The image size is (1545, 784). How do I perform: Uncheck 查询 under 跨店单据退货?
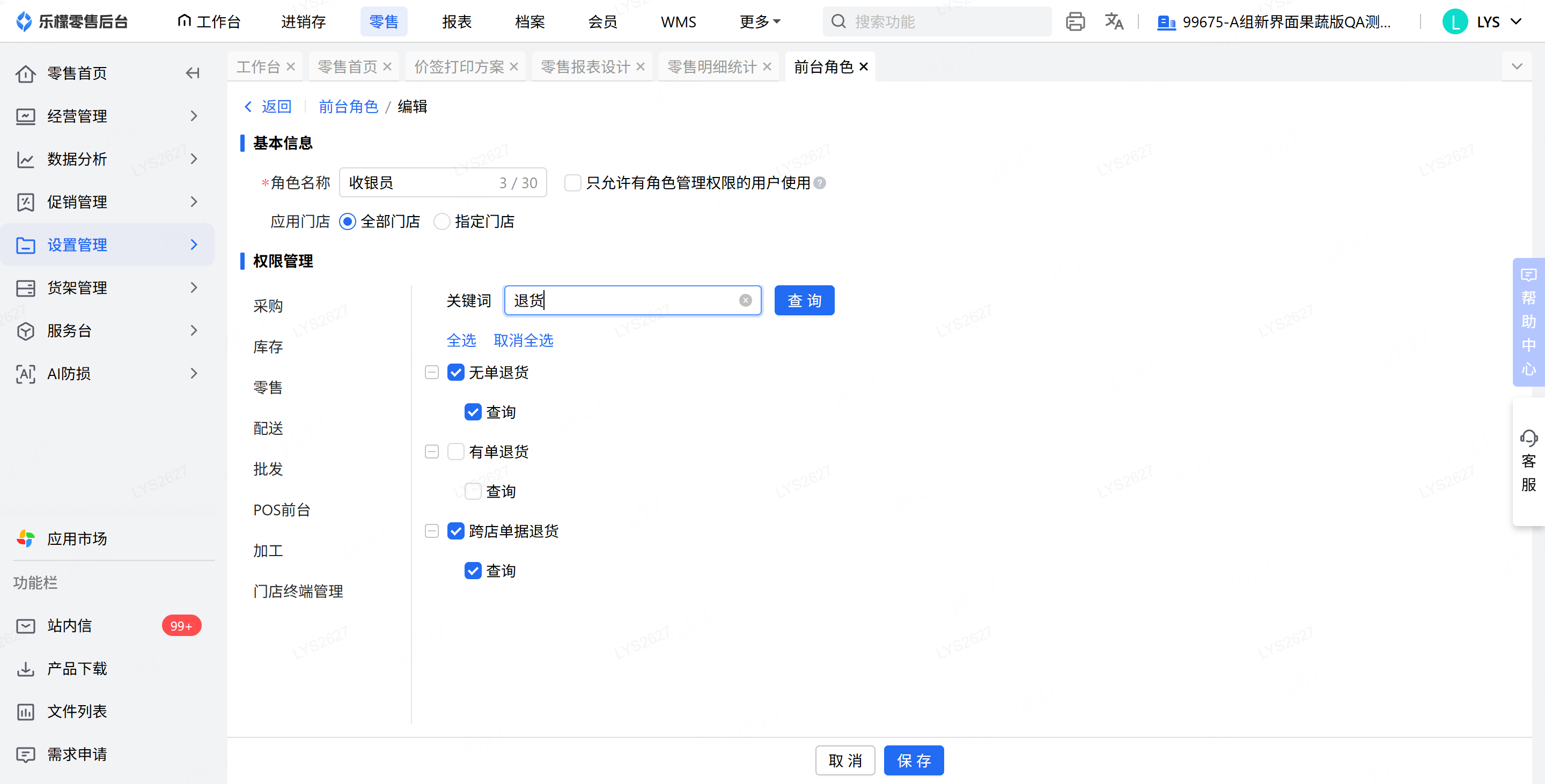coord(473,571)
